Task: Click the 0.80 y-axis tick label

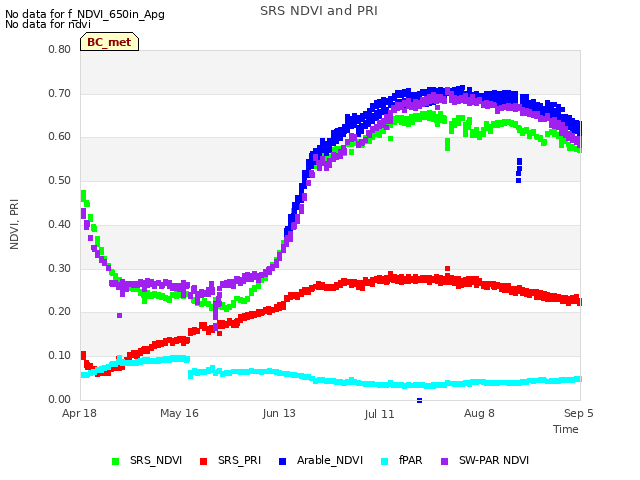Action: click(60, 49)
